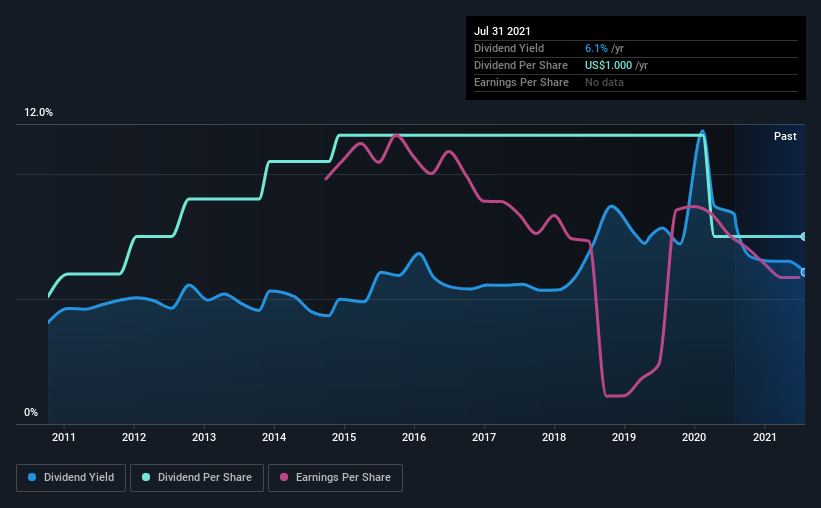Click the 2021 year label
Screen dimensions: 821x508
pyautogui.click(x=764, y=437)
